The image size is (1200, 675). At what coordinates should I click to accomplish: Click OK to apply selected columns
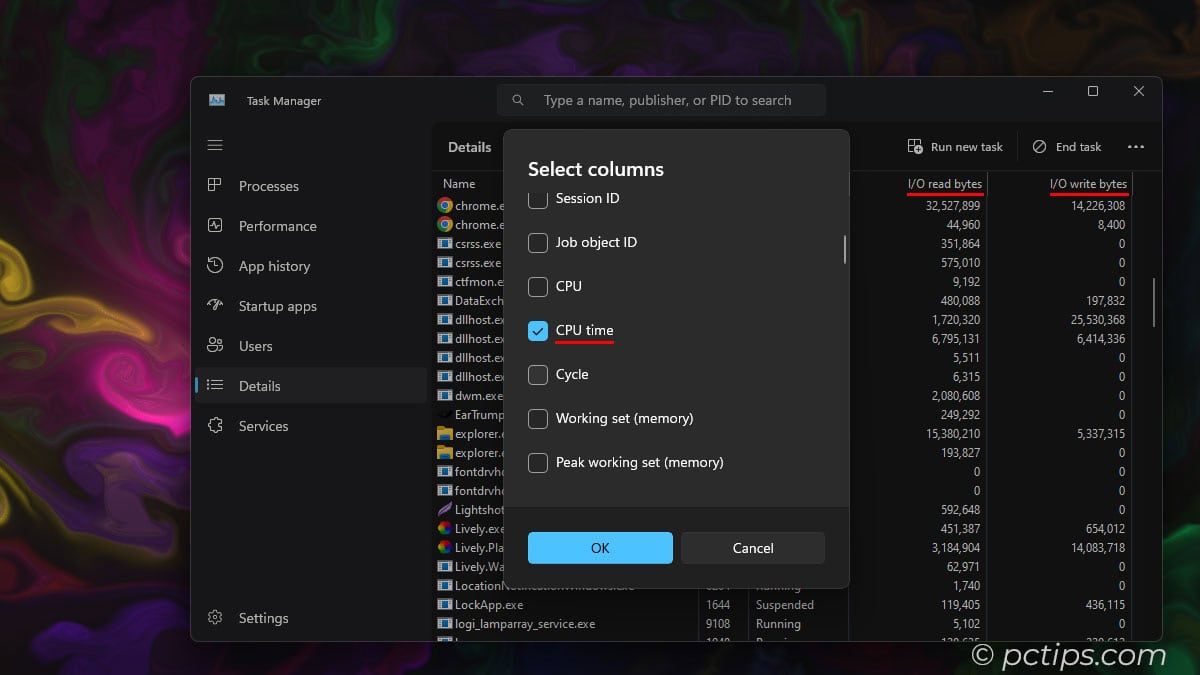point(600,548)
